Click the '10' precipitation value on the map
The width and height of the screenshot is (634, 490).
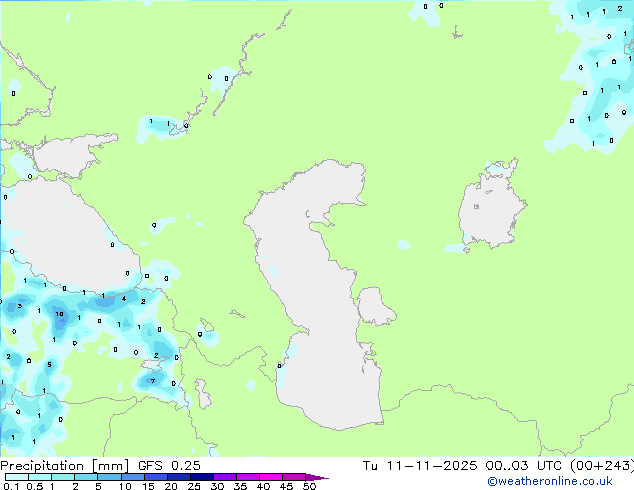tap(59, 314)
